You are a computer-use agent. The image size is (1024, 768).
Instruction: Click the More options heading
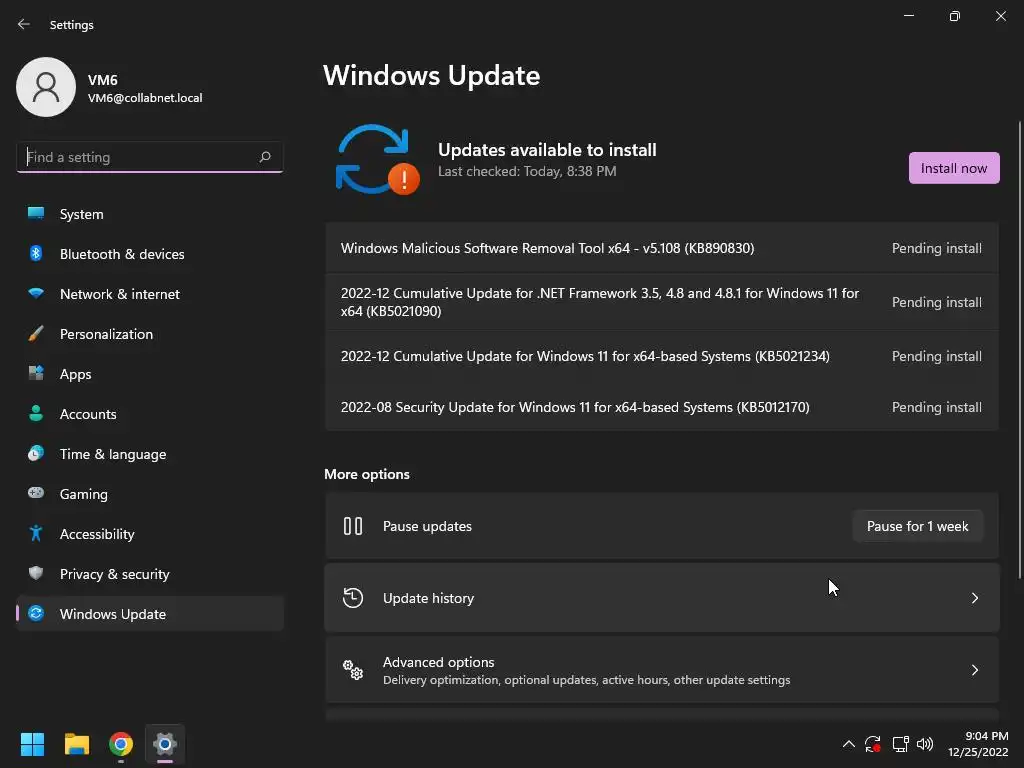pos(367,474)
